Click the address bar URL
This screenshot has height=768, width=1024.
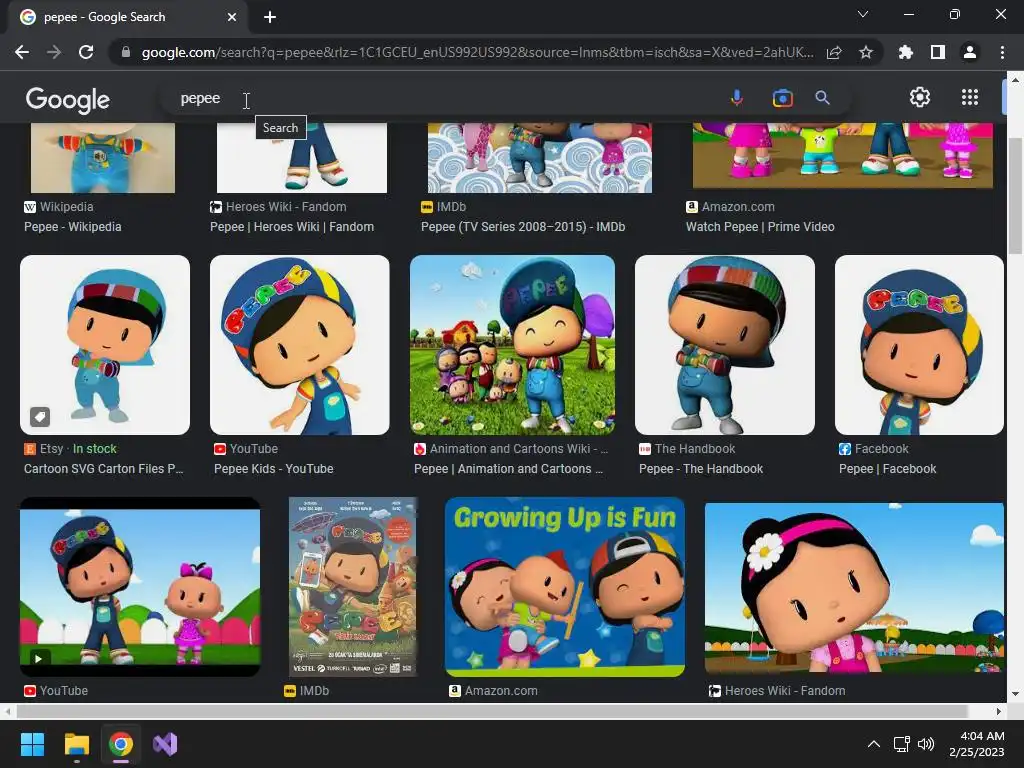[x=477, y=52]
